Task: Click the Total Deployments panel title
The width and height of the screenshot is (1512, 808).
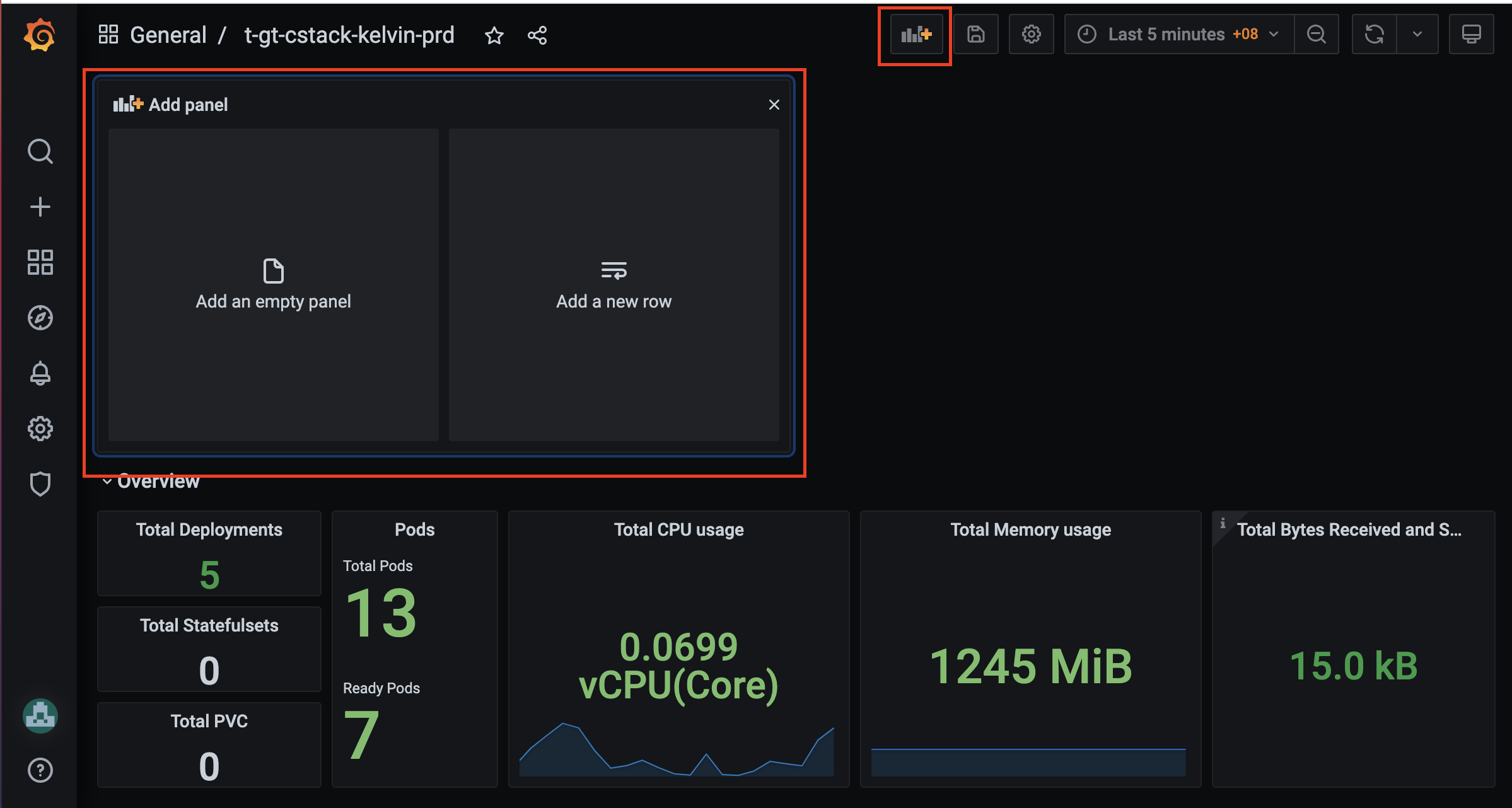Action: pyautogui.click(x=209, y=529)
